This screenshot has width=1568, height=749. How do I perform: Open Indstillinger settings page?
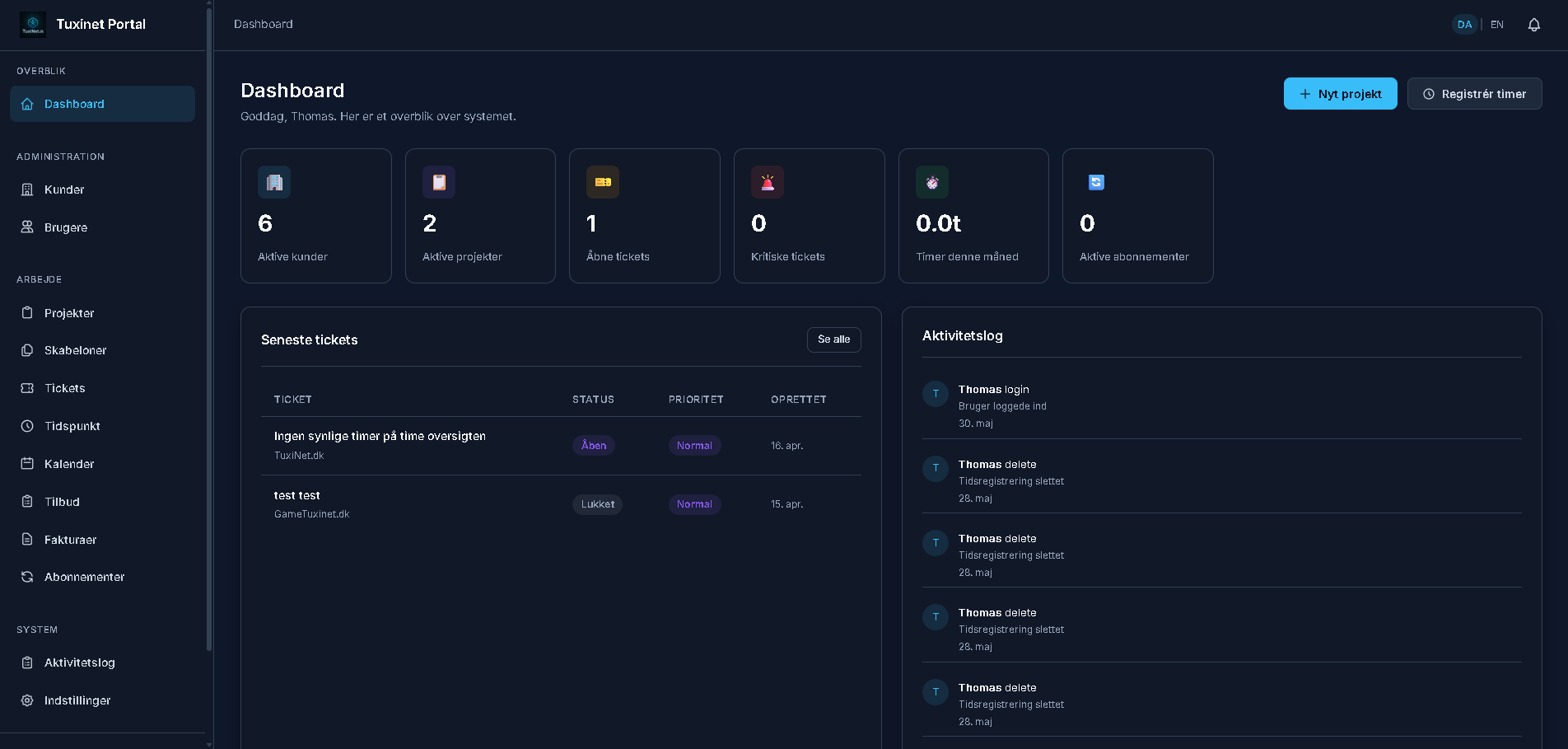tap(102, 700)
